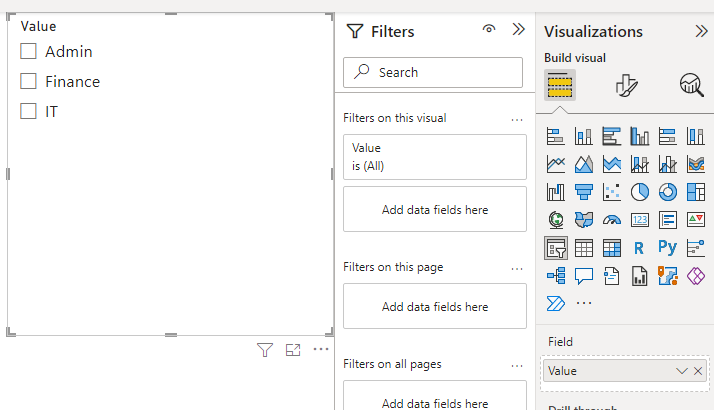Select the Paginated report visual
Viewport: 714px width, 410px height.
(x=640, y=276)
